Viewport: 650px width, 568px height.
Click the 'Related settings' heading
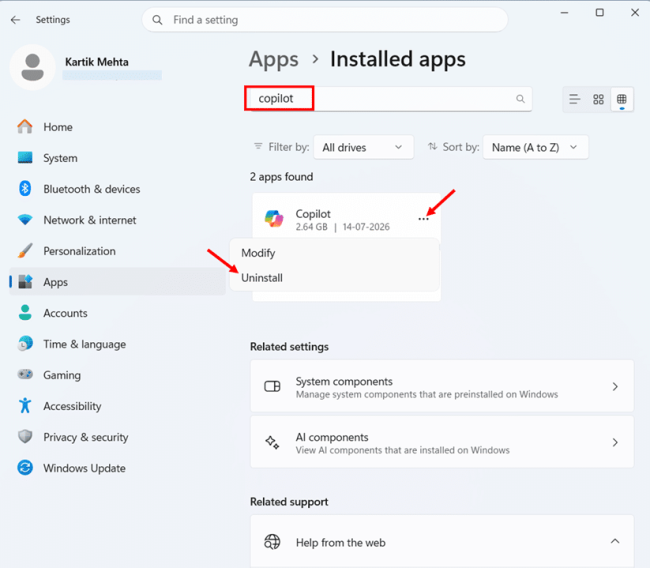click(x=289, y=347)
